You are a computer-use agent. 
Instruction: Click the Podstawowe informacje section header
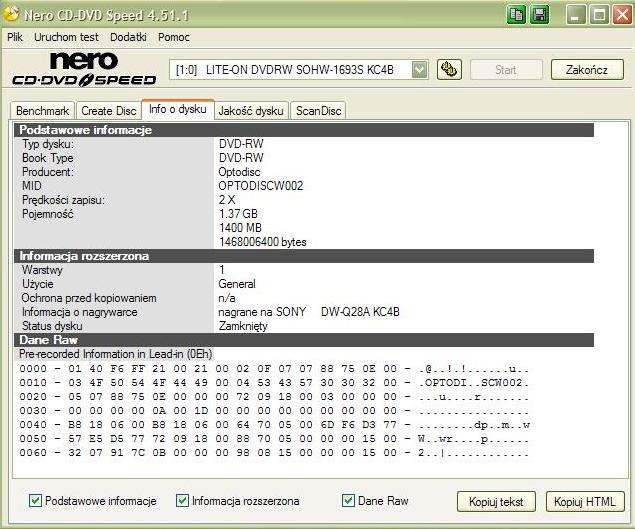304,130
